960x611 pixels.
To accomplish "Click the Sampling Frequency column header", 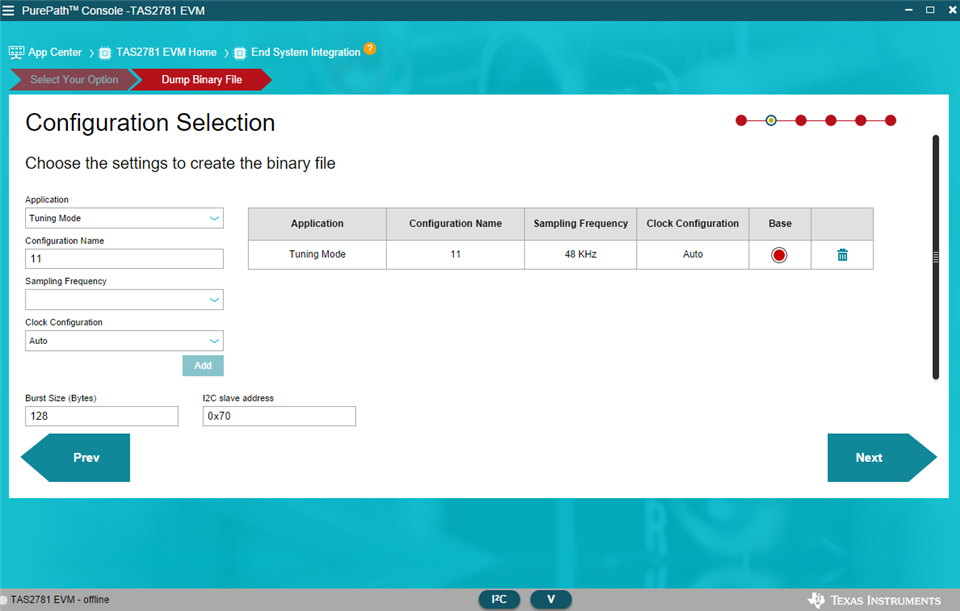I will coord(580,223).
